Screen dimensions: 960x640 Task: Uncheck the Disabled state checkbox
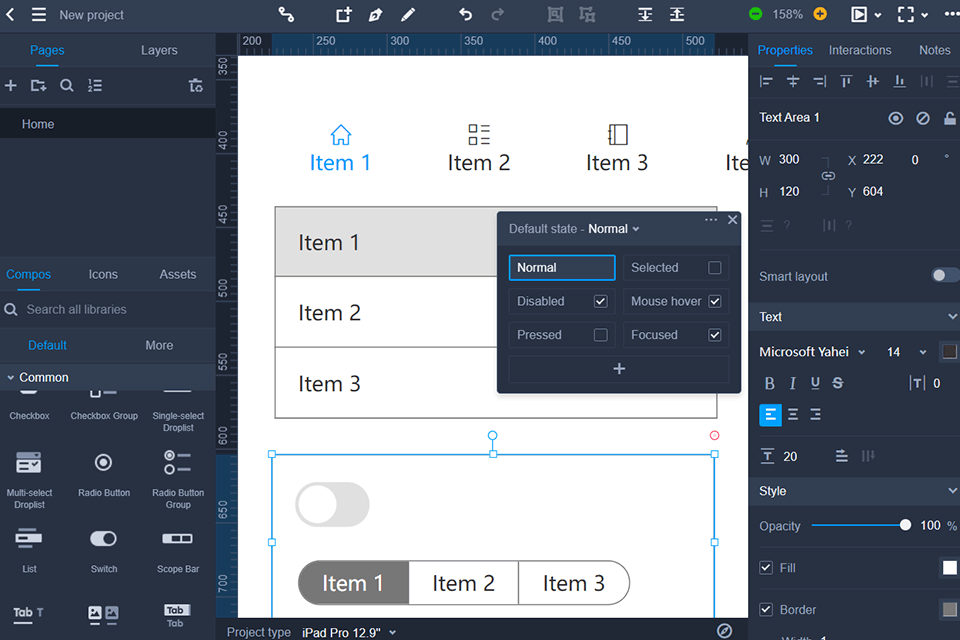point(601,301)
